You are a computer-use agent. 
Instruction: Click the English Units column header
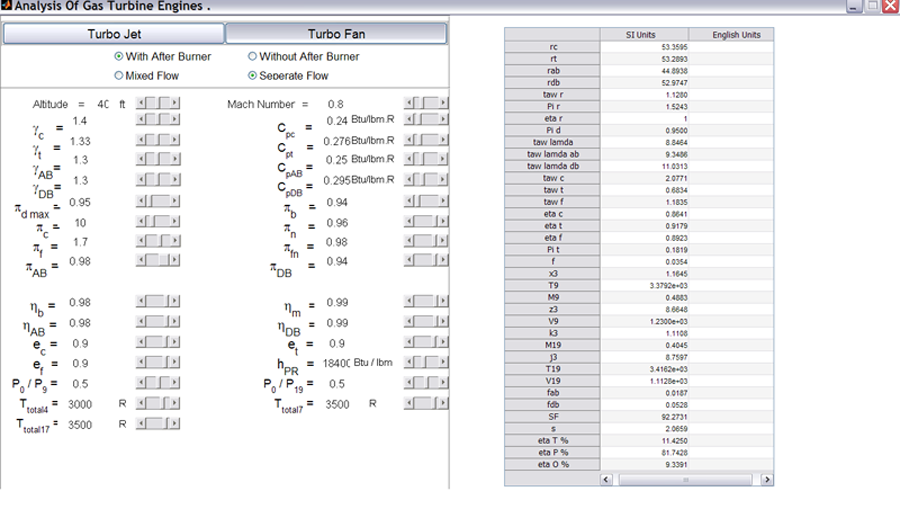[x=736, y=35]
